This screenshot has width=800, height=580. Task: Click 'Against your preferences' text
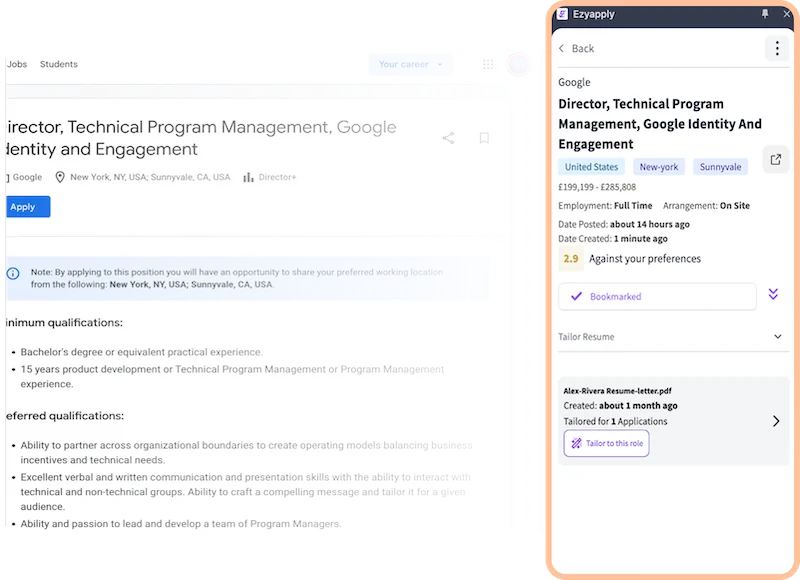[645, 259]
